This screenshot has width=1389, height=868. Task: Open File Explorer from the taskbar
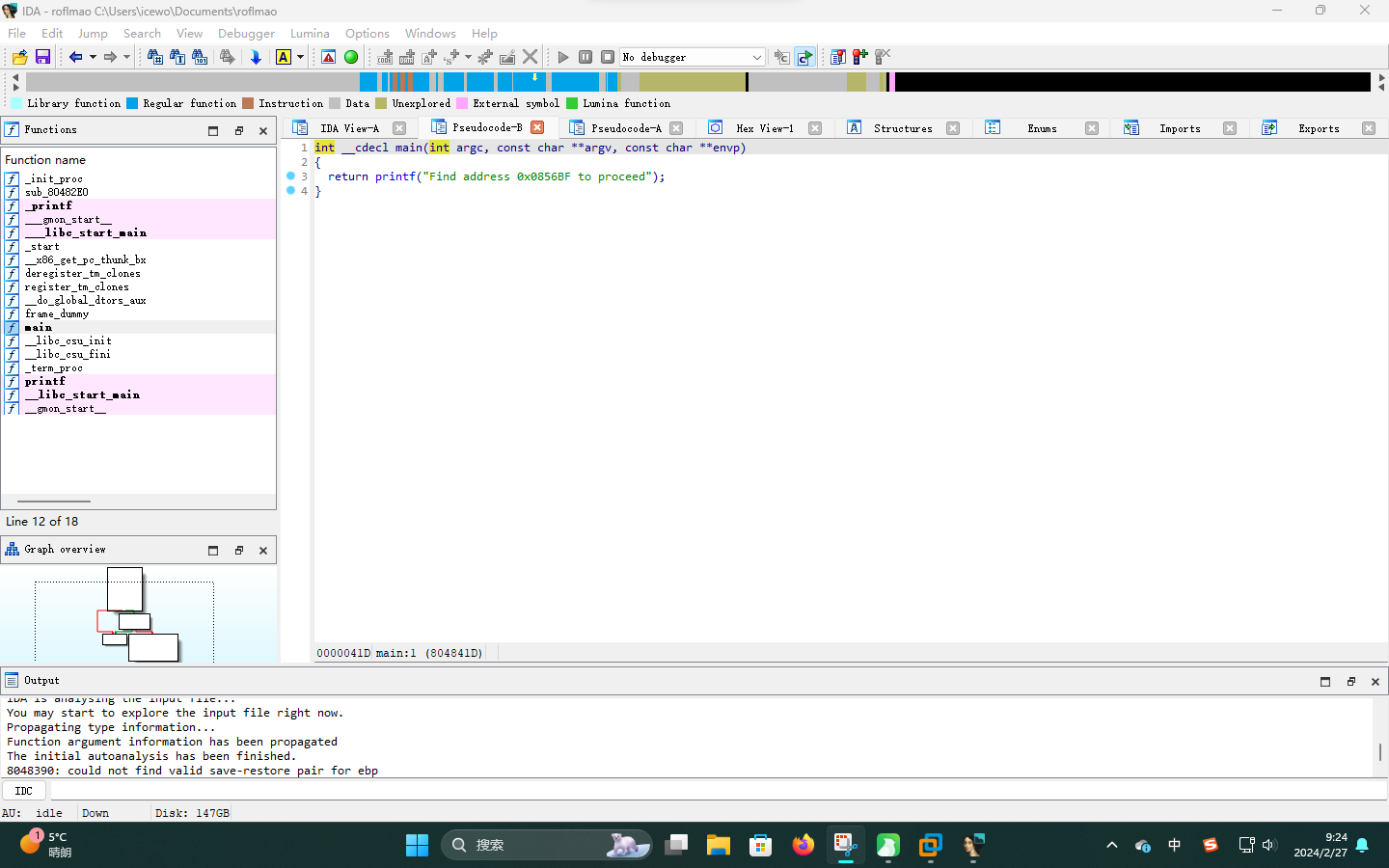pyautogui.click(x=719, y=845)
